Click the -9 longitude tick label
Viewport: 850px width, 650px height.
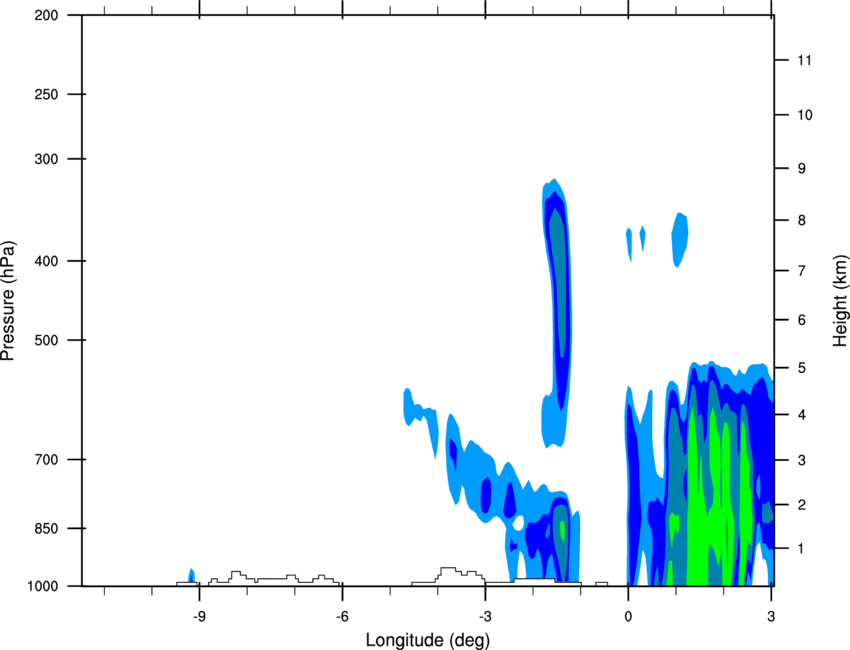click(x=199, y=616)
